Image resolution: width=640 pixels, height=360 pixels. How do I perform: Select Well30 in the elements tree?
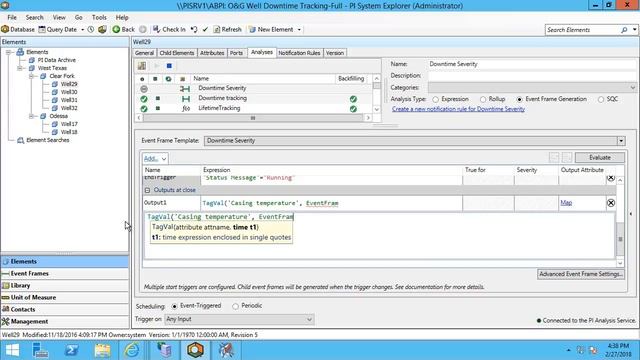69,92
